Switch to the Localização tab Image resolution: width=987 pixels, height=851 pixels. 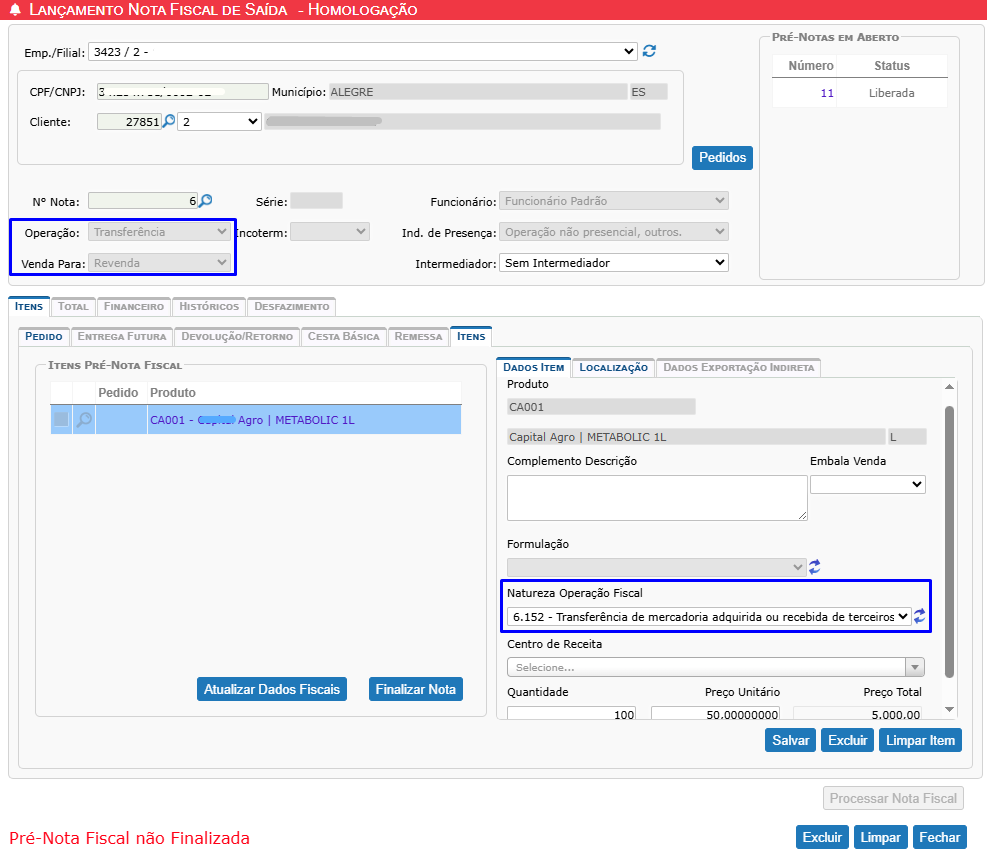click(614, 367)
